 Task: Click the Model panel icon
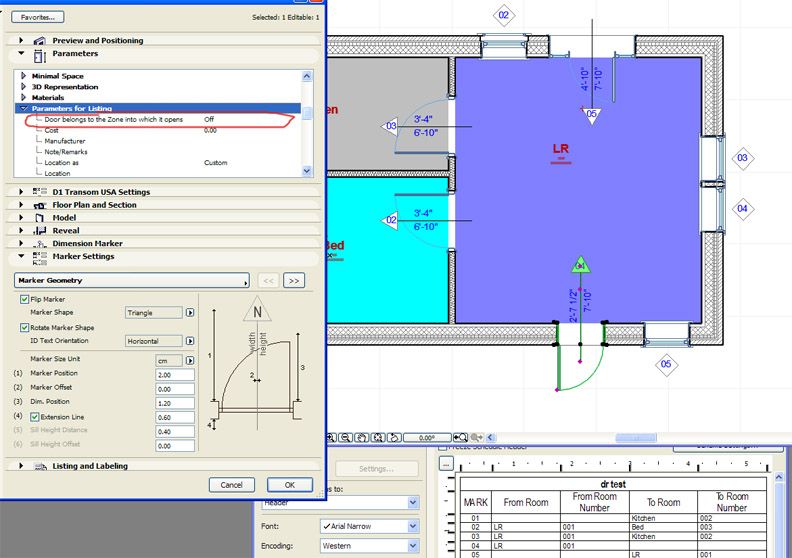[x=40, y=218]
